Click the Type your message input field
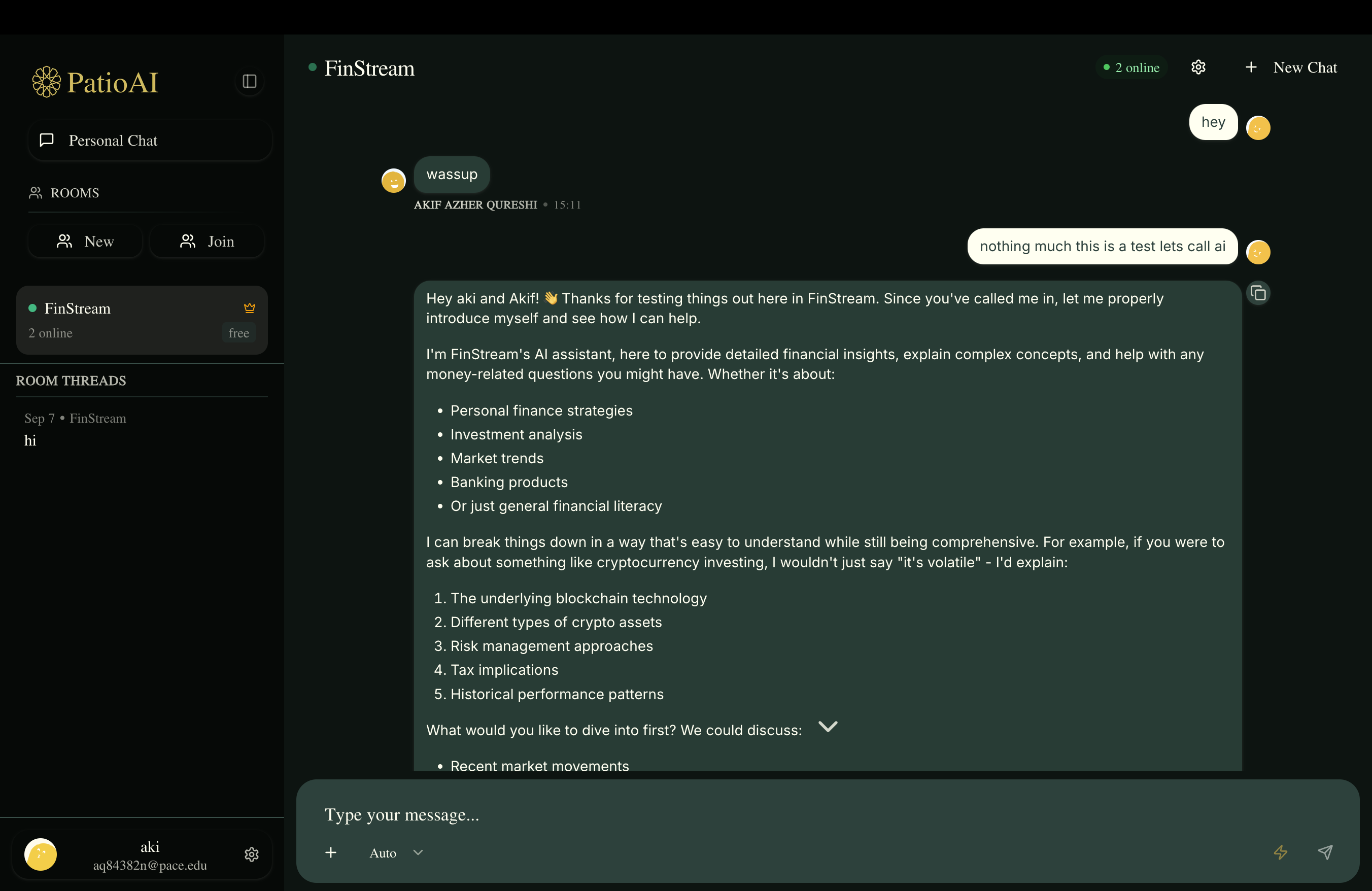This screenshot has height=891, width=1372. [692, 814]
